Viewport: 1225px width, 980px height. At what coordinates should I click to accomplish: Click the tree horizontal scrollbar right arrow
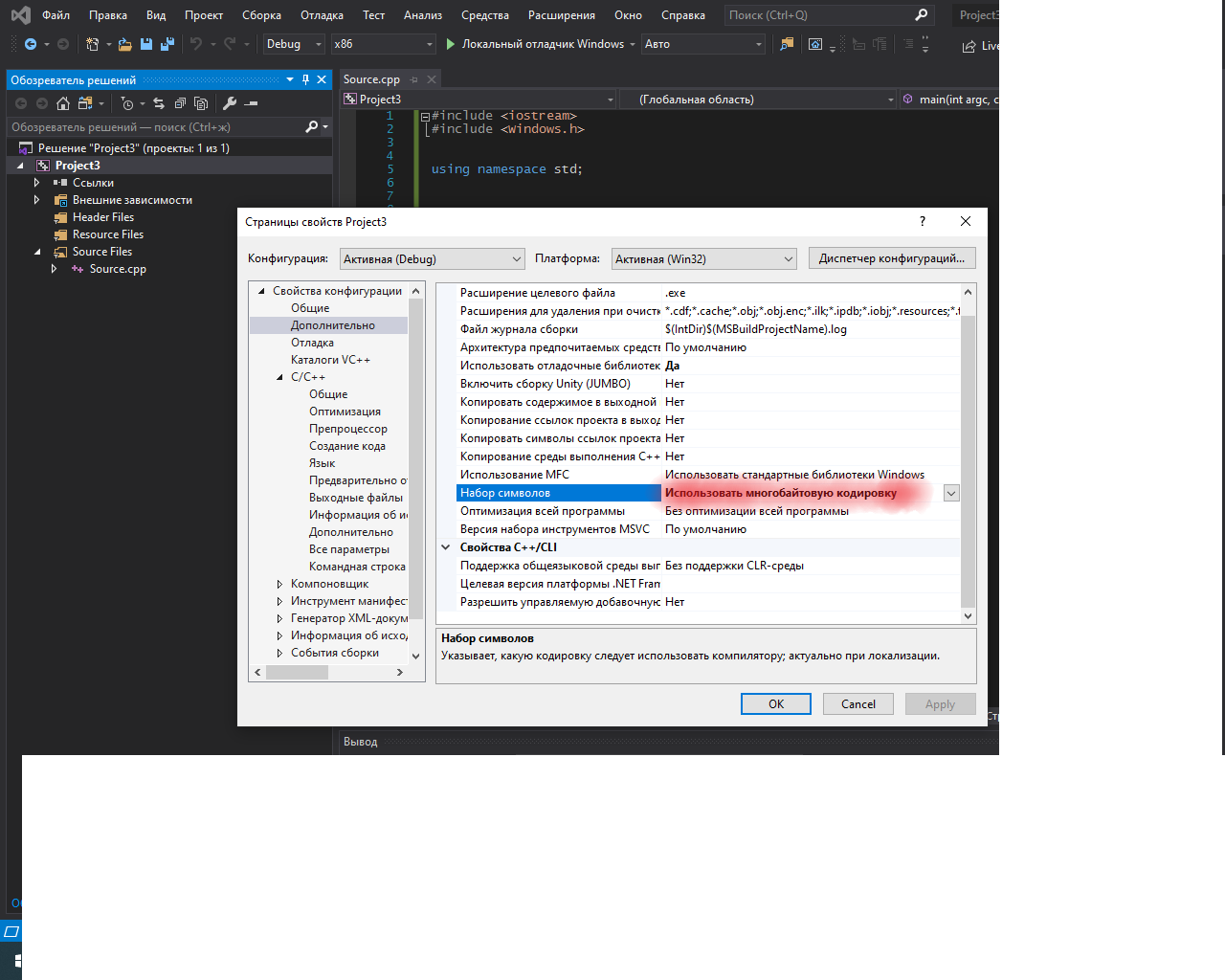[x=399, y=673]
